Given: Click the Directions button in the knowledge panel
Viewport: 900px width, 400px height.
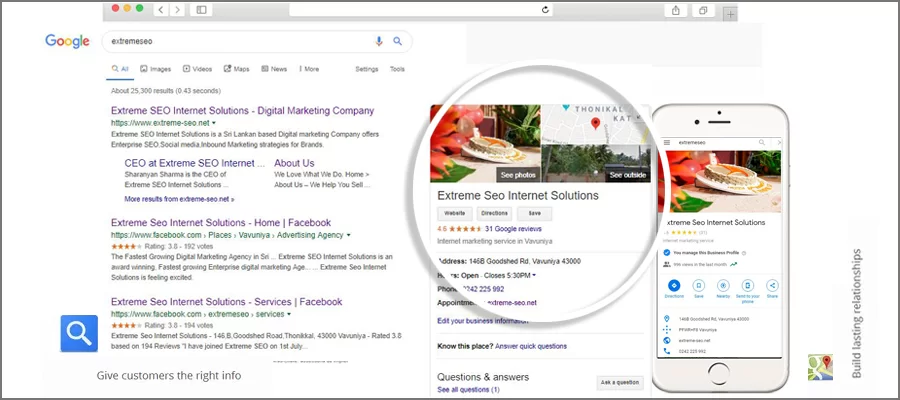Looking at the screenshot, I should [494, 213].
